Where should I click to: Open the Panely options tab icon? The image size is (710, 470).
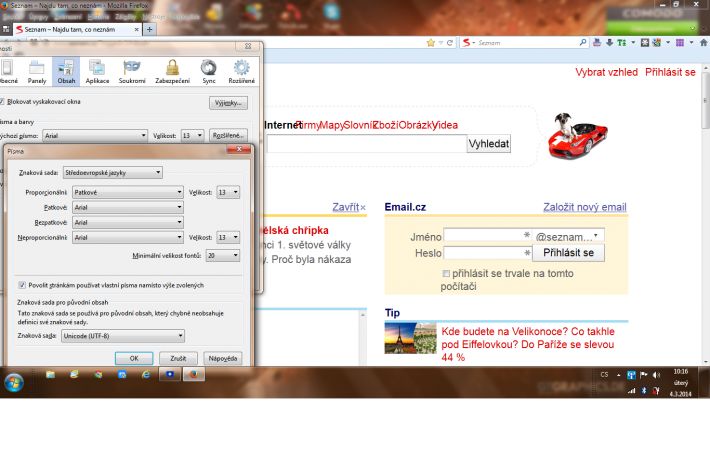pos(37,72)
